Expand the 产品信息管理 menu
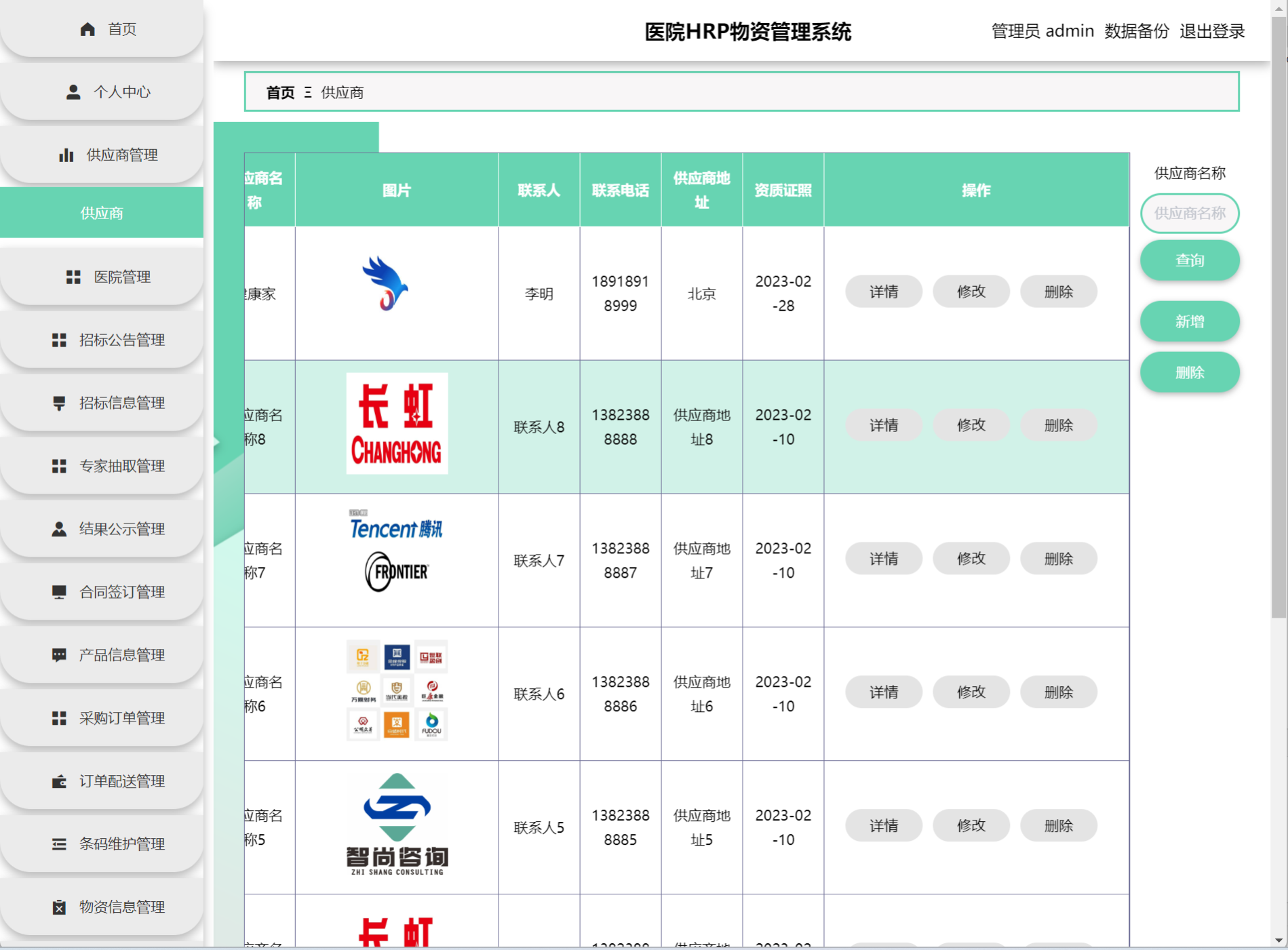This screenshot has width=1288, height=950. 102,656
